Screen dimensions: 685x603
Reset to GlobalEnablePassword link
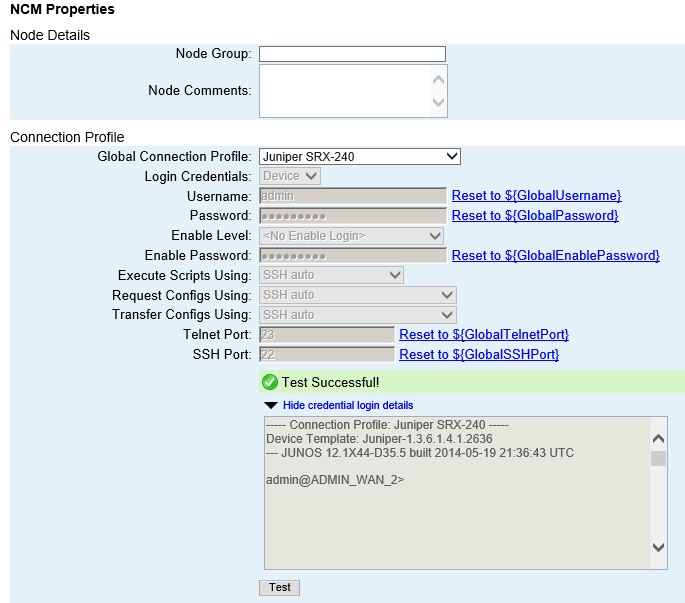pyautogui.click(x=555, y=256)
